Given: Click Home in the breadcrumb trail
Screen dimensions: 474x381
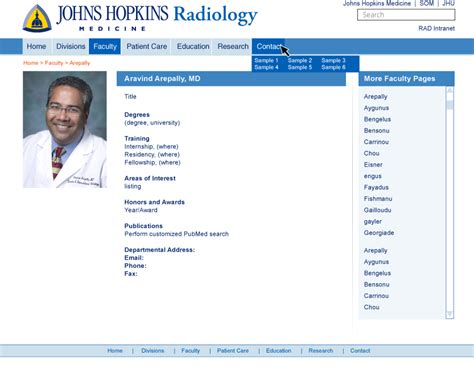Looking at the screenshot, I should pos(30,63).
